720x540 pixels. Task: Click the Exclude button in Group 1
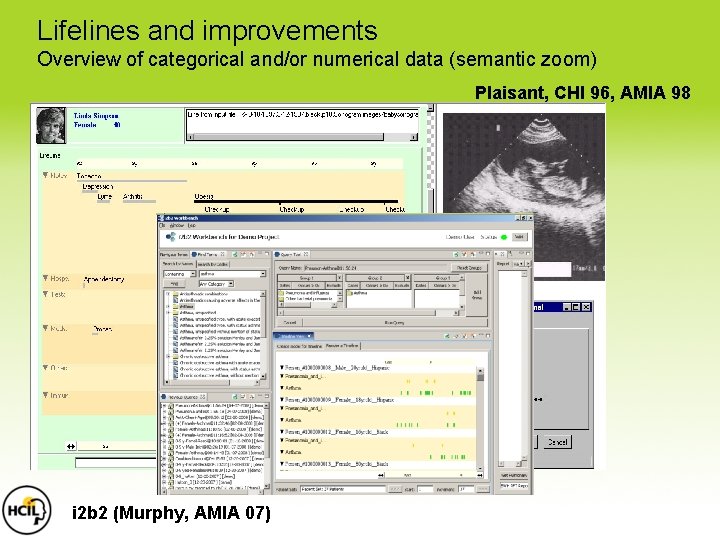tap(333, 285)
